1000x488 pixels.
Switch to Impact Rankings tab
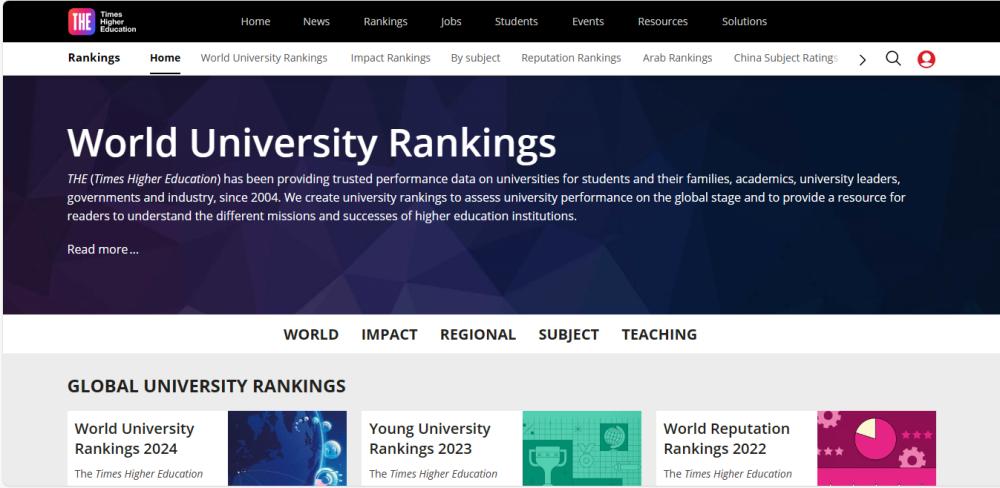point(390,58)
